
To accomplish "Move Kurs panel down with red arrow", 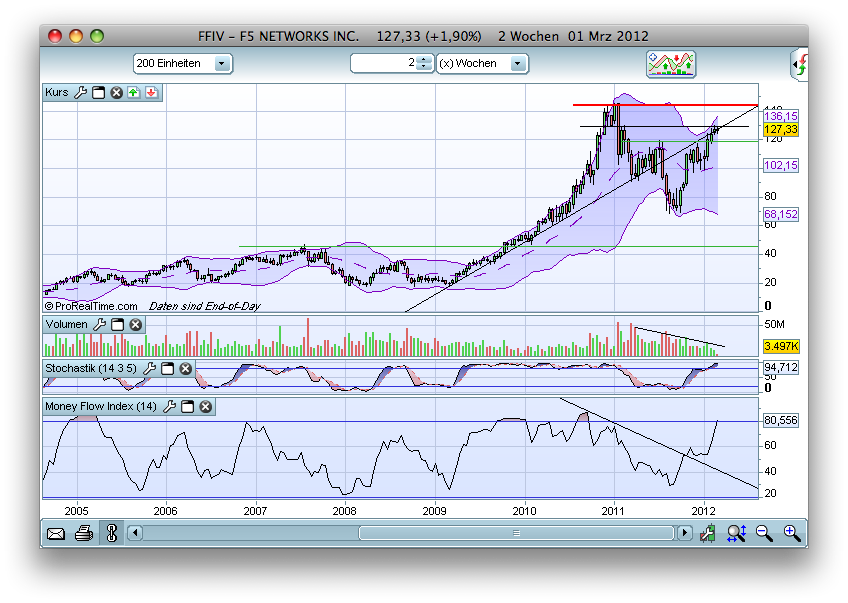I will (151, 92).
